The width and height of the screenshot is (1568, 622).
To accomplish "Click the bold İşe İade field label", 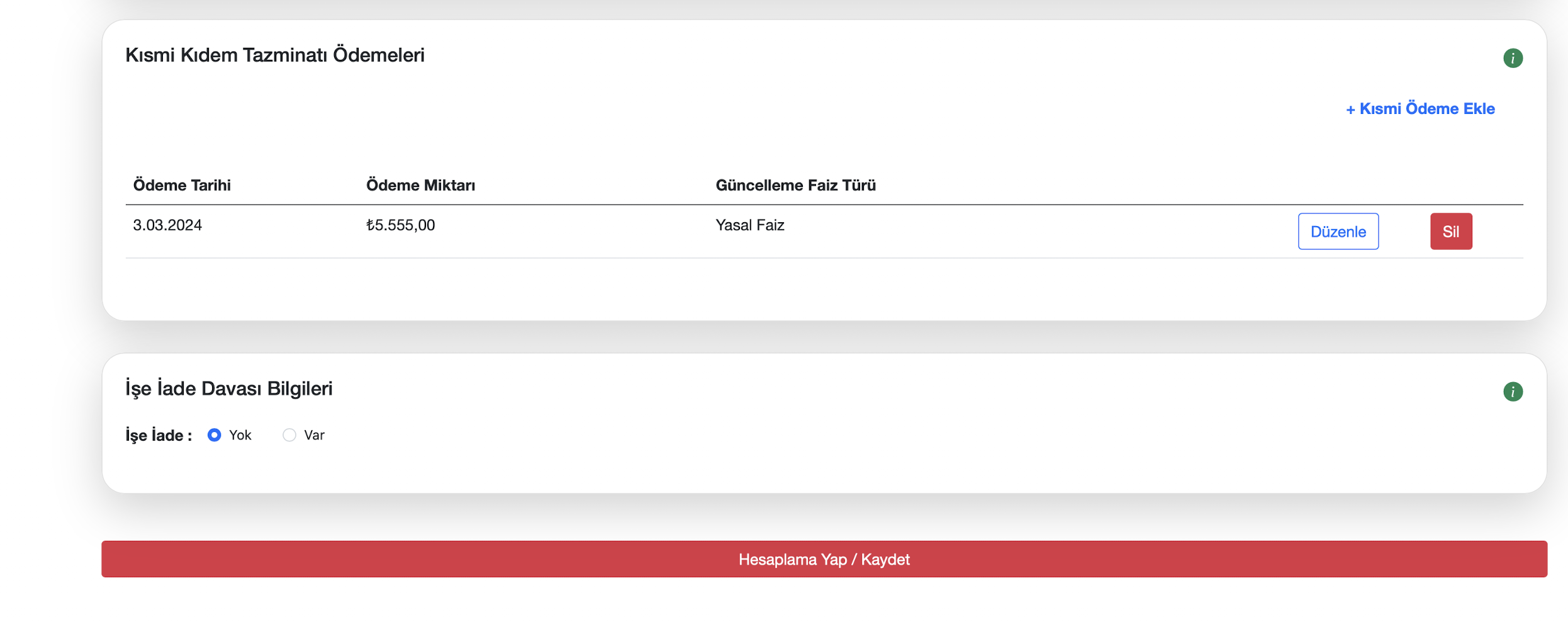I will click(x=158, y=436).
